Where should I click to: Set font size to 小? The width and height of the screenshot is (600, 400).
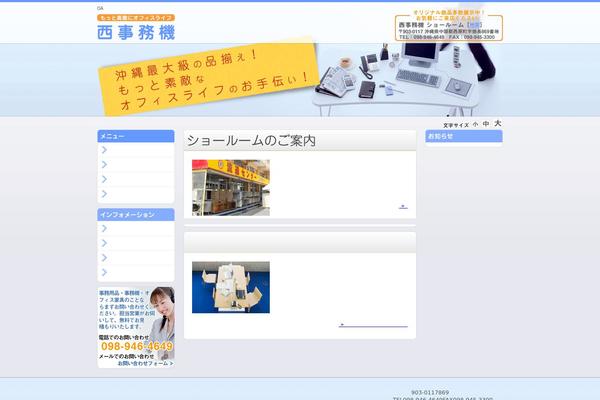tap(475, 124)
